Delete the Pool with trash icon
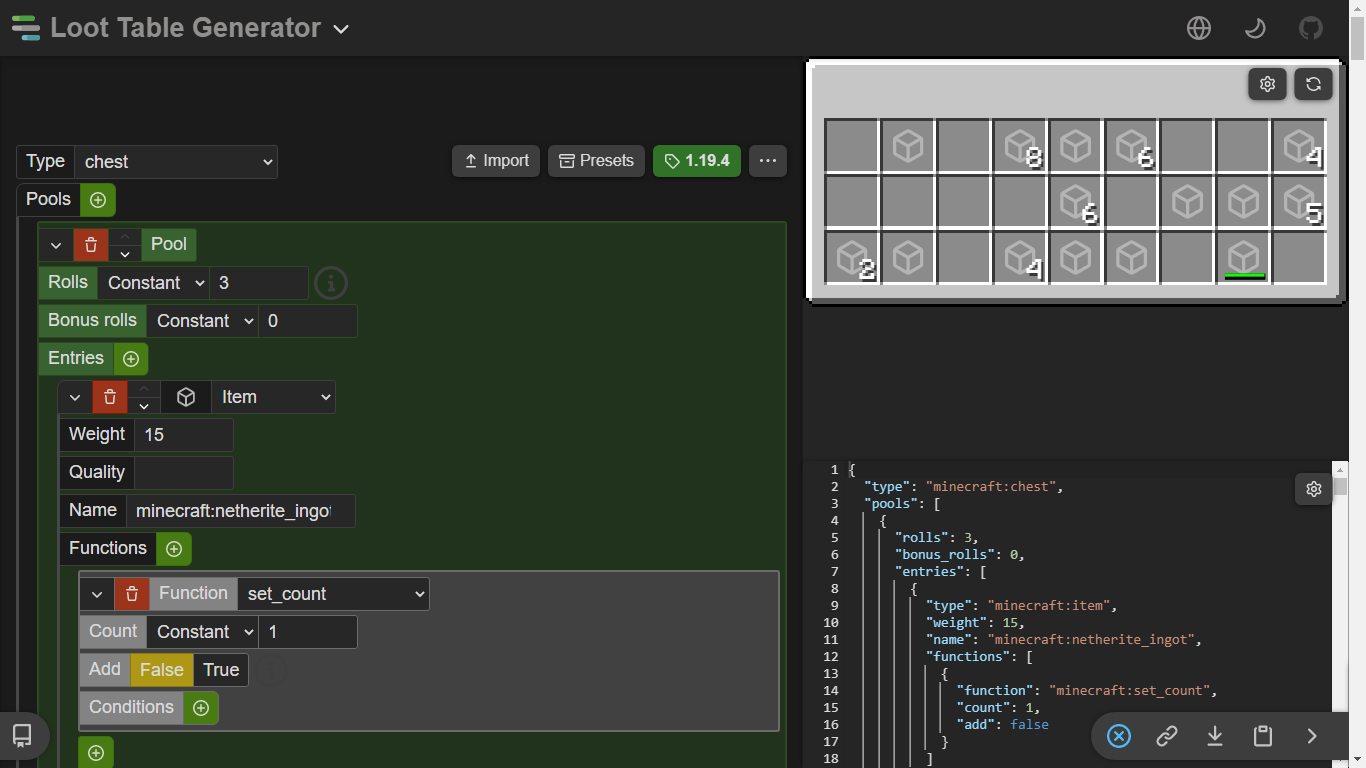1366x768 pixels. (x=91, y=245)
